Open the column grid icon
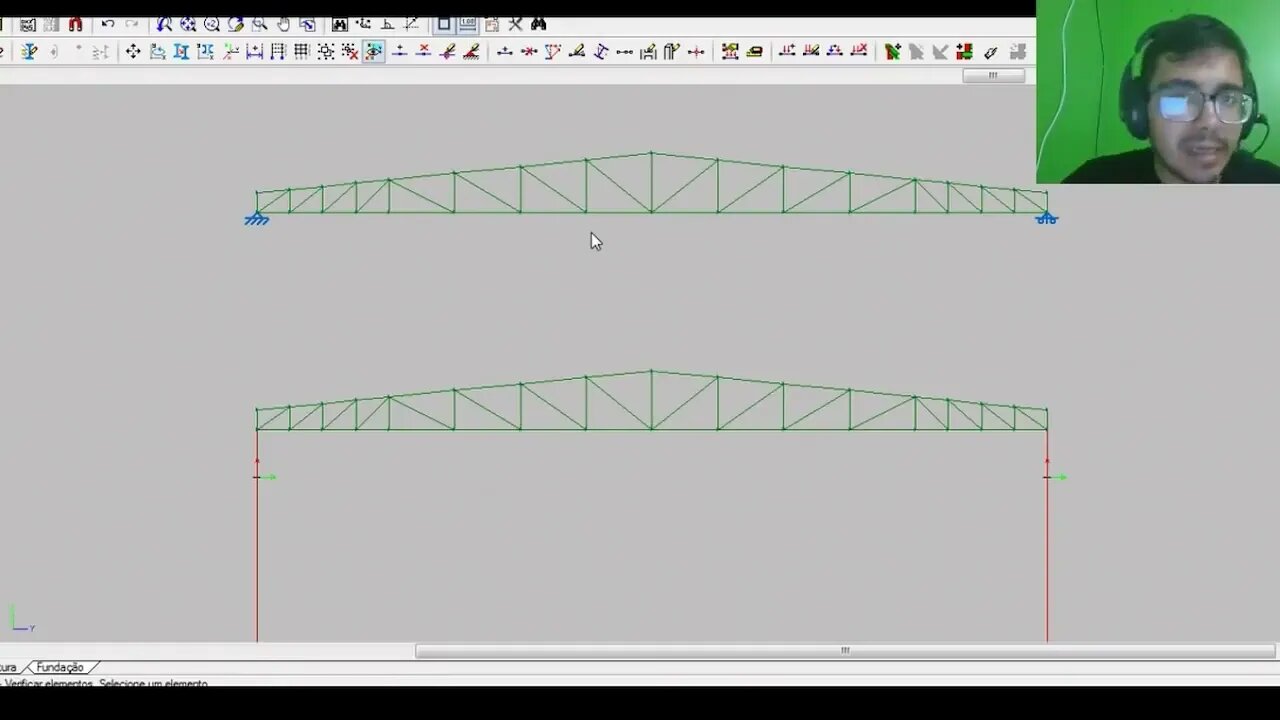 (x=278, y=51)
